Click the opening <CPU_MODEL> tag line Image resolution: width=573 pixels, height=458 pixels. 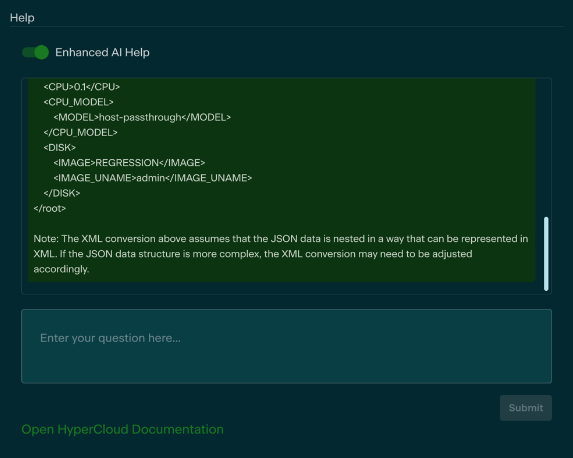79,102
